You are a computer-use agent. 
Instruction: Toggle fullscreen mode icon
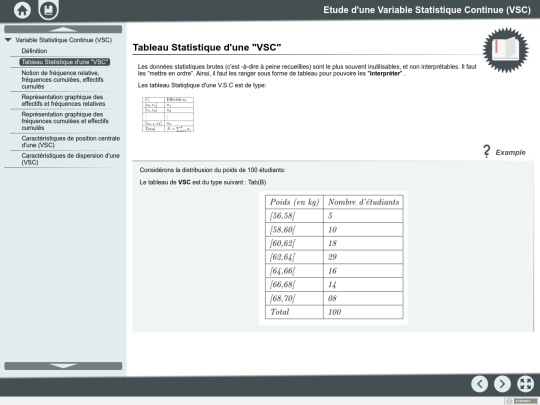point(526,384)
